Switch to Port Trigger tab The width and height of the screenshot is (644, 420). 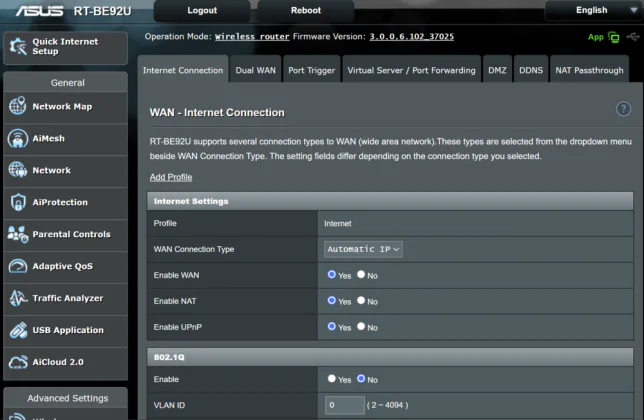pyautogui.click(x=311, y=70)
